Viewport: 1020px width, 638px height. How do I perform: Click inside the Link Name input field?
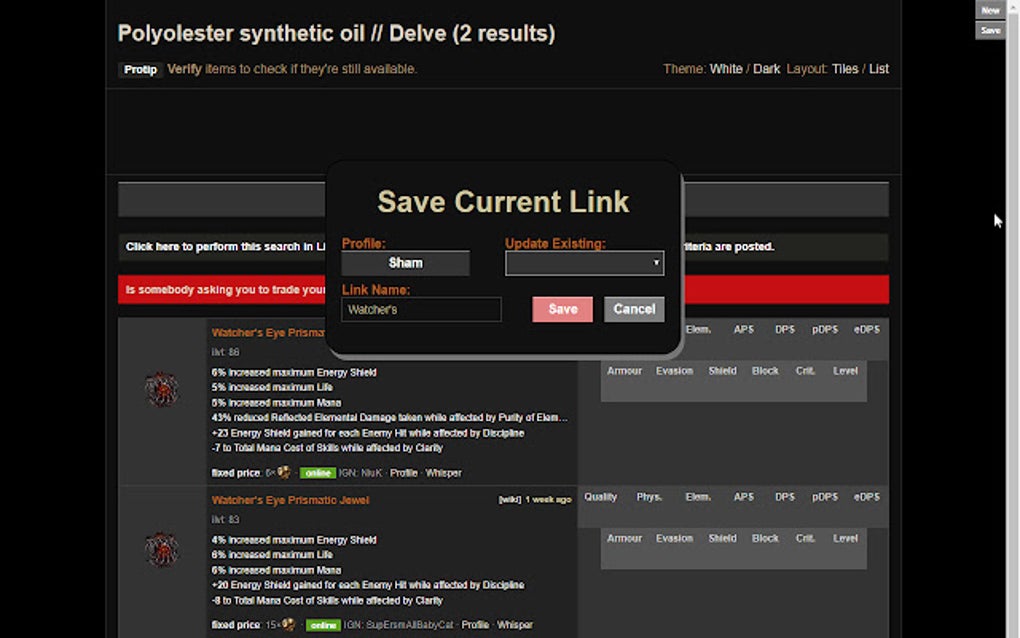coord(421,309)
